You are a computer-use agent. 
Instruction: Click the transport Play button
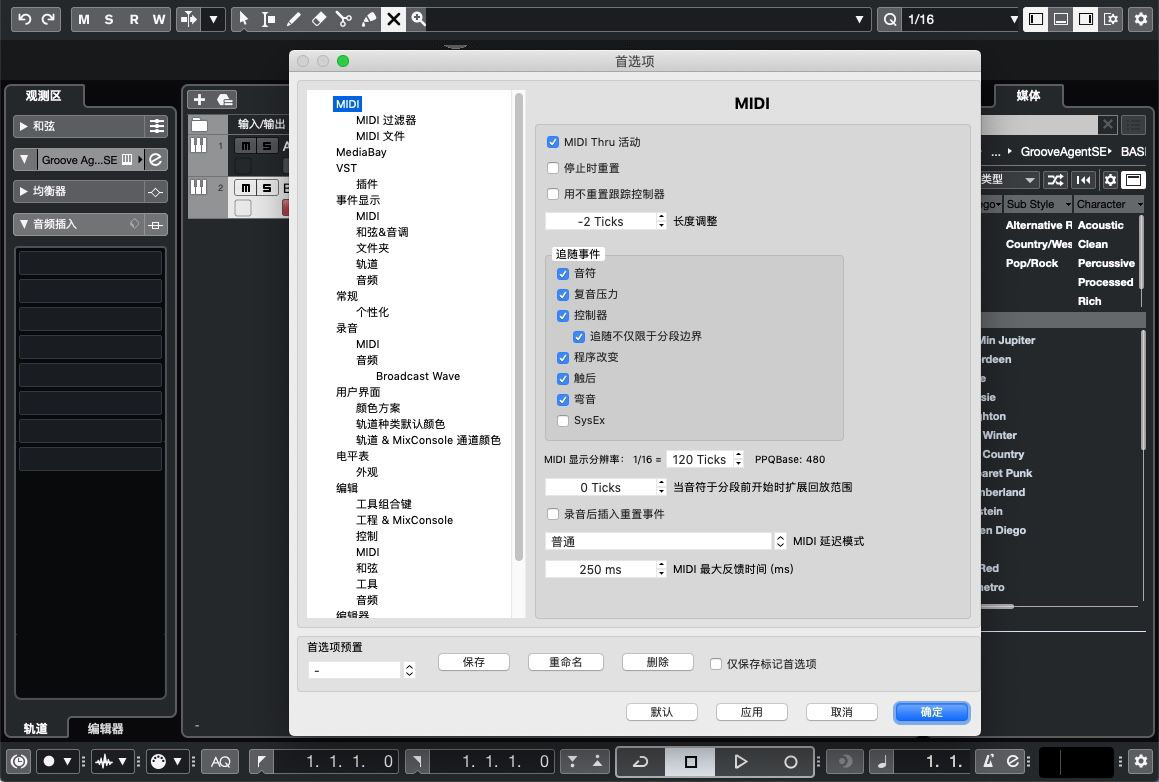click(x=740, y=761)
